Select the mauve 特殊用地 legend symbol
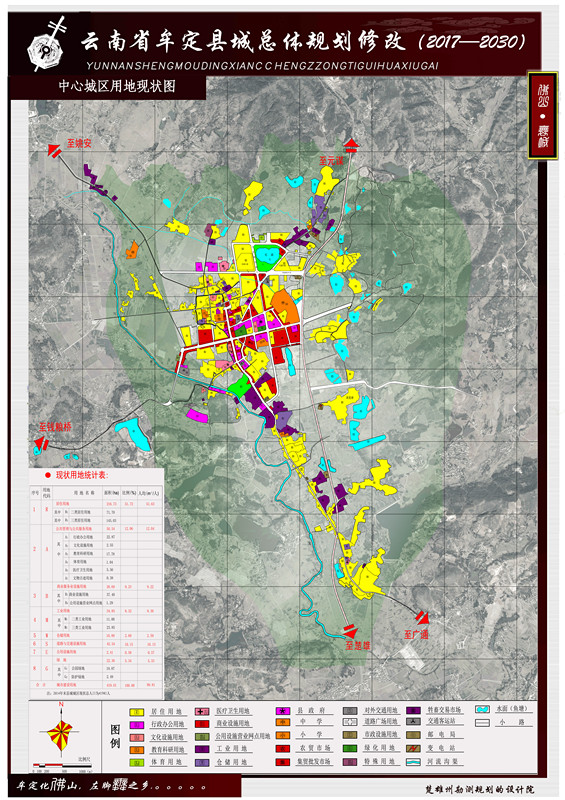The height and width of the screenshot is (800, 565). [350, 762]
